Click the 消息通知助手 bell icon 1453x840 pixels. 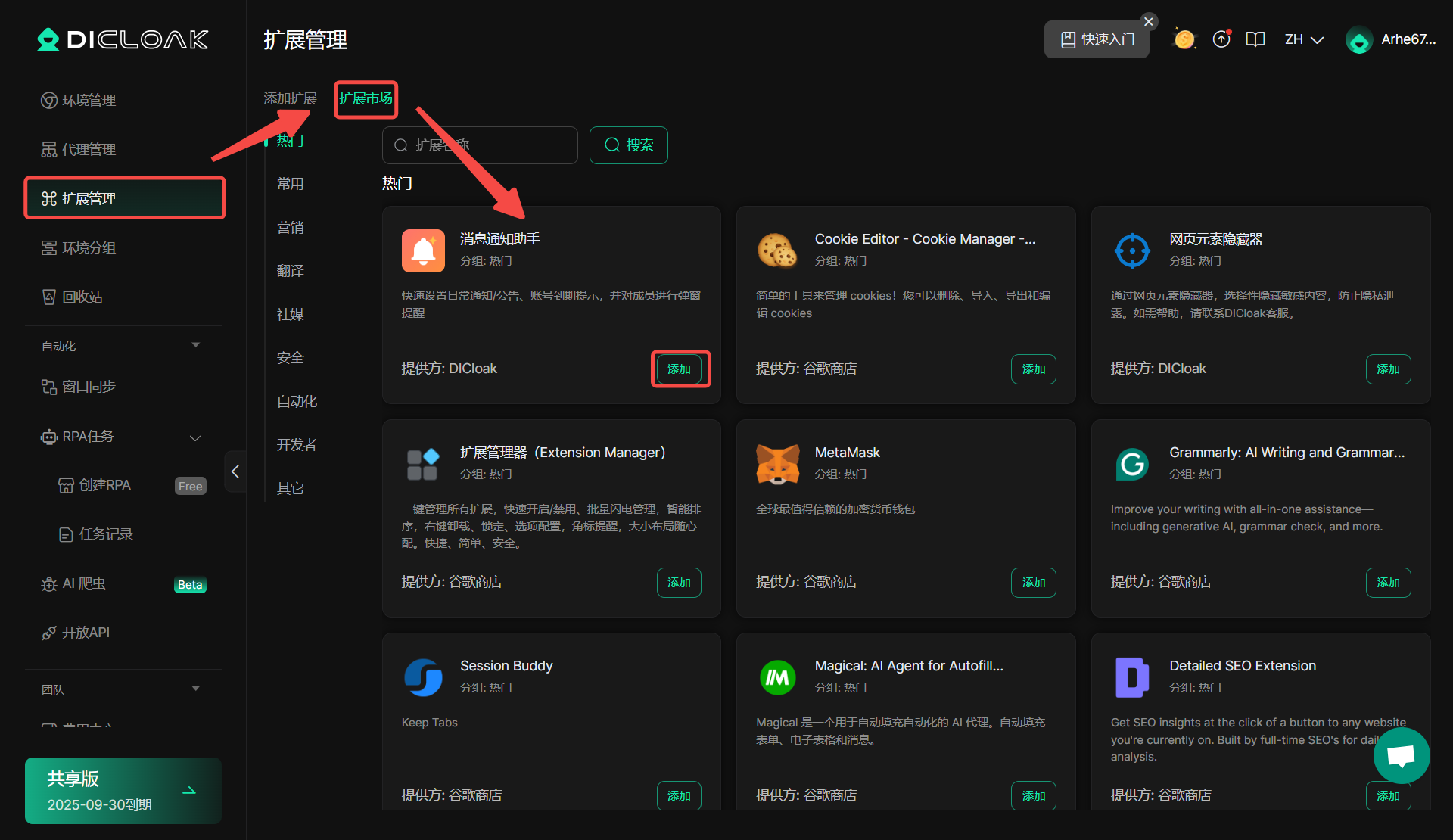pyautogui.click(x=423, y=250)
